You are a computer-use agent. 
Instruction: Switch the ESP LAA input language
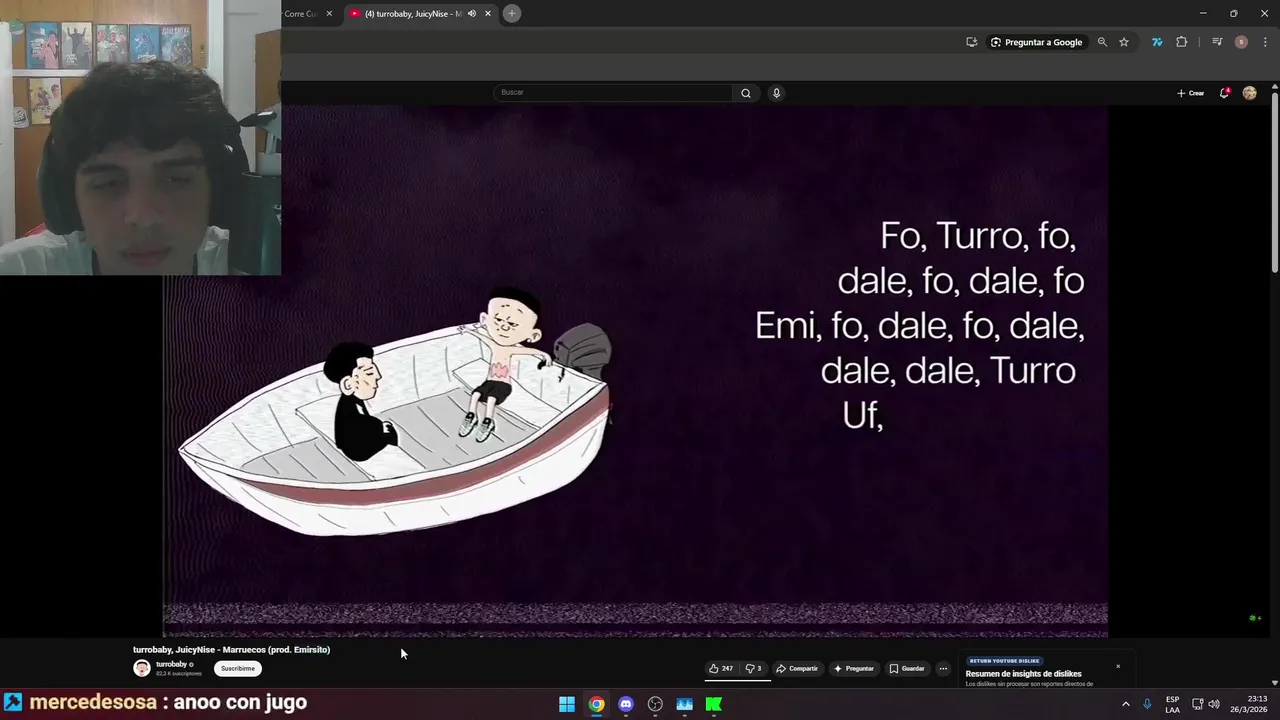[1172, 704]
